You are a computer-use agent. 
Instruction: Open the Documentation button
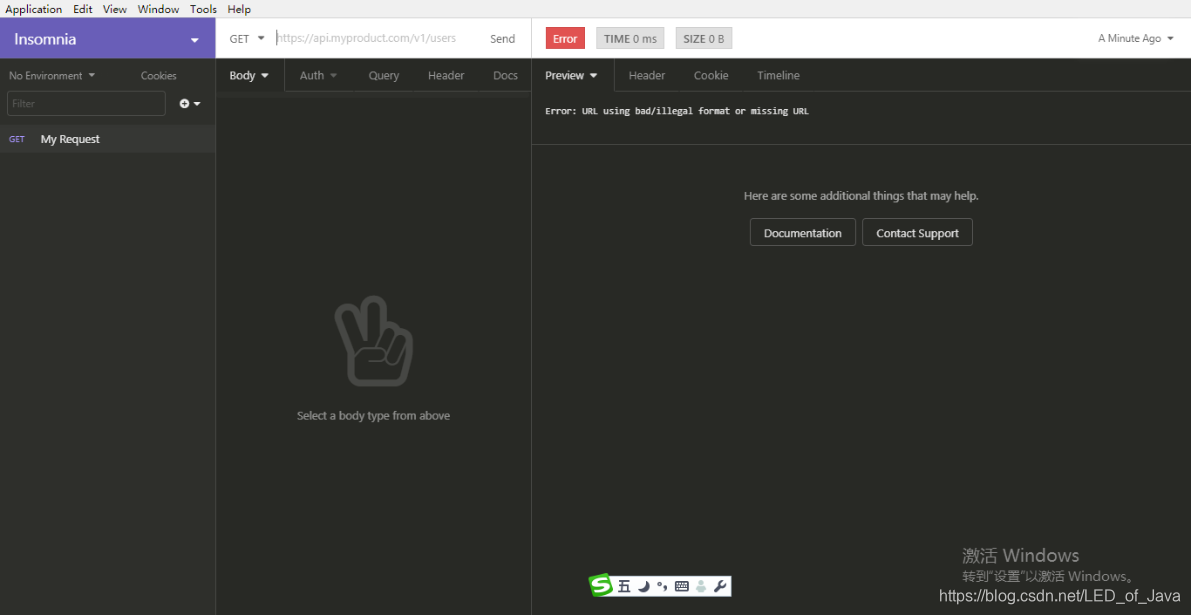(x=803, y=233)
